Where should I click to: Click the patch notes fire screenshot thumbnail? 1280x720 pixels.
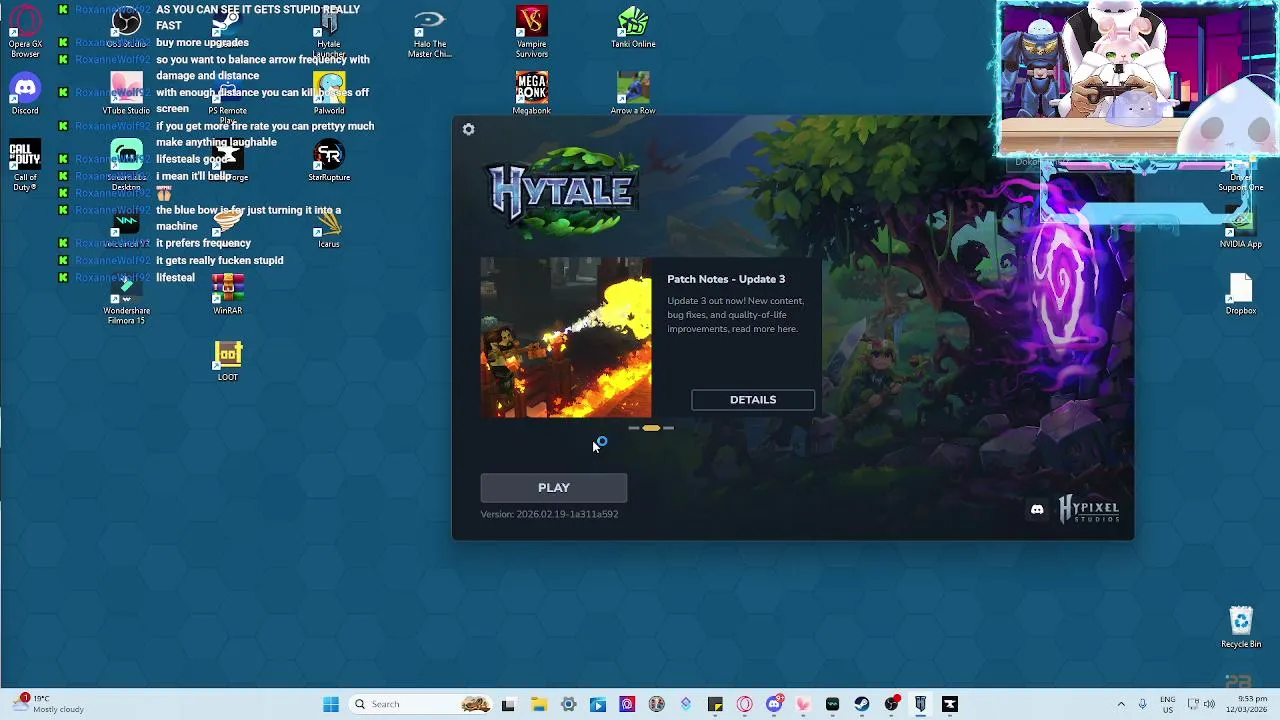pos(566,337)
